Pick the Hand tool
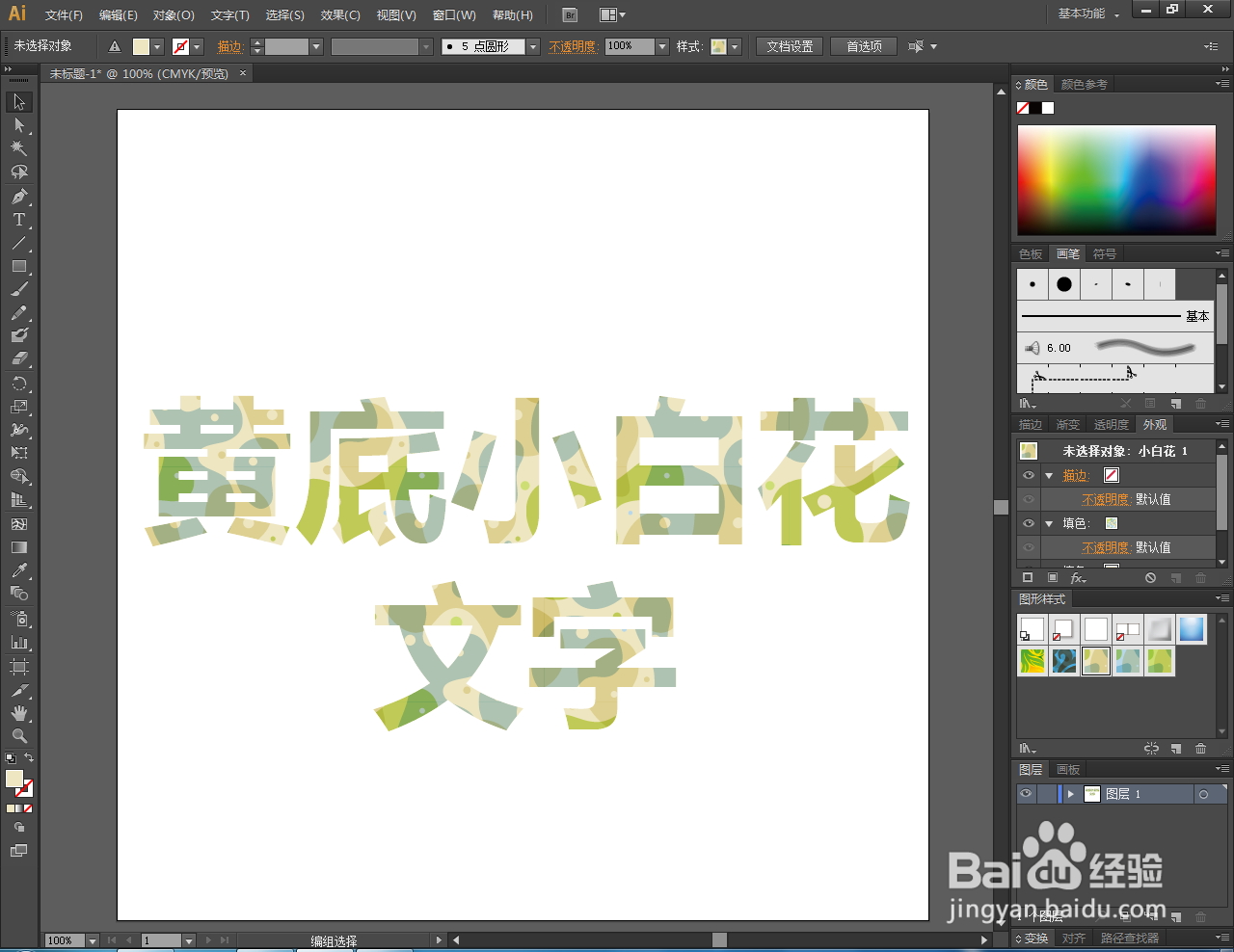The width and height of the screenshot is (1234, 952). click(19, 715)
